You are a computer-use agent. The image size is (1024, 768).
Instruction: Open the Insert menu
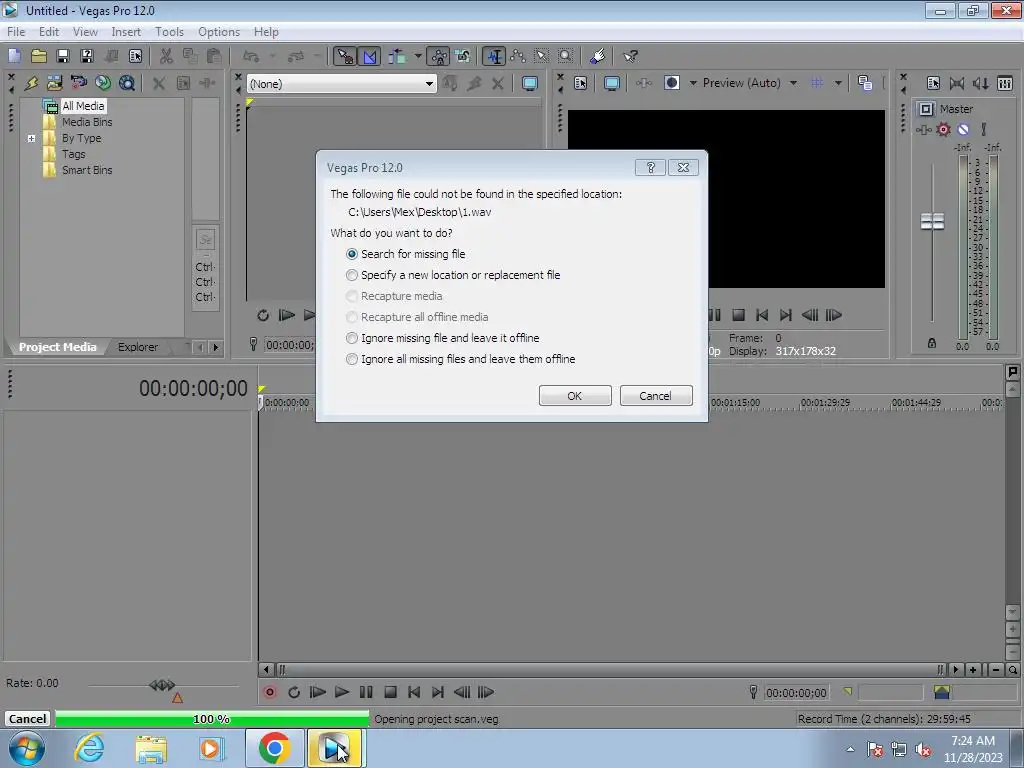click(126, 31)
